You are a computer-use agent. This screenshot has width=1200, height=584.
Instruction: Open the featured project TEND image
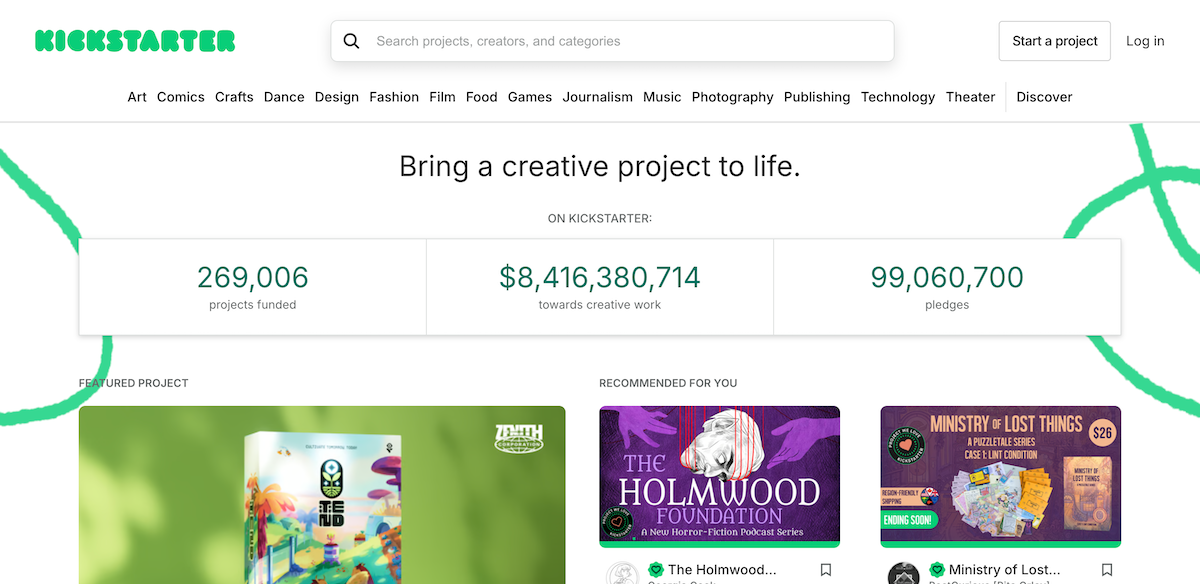(x=322, y=495)
